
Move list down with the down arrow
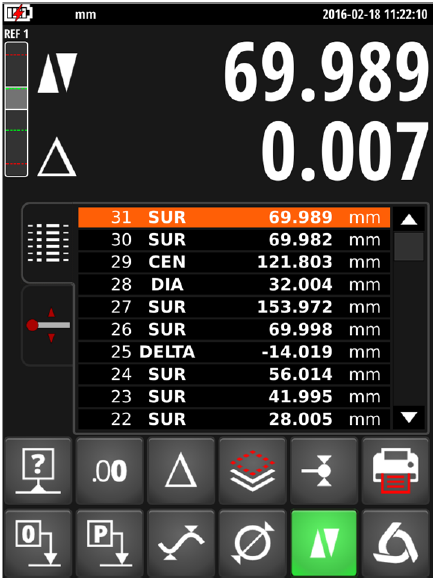pos(409,418)
